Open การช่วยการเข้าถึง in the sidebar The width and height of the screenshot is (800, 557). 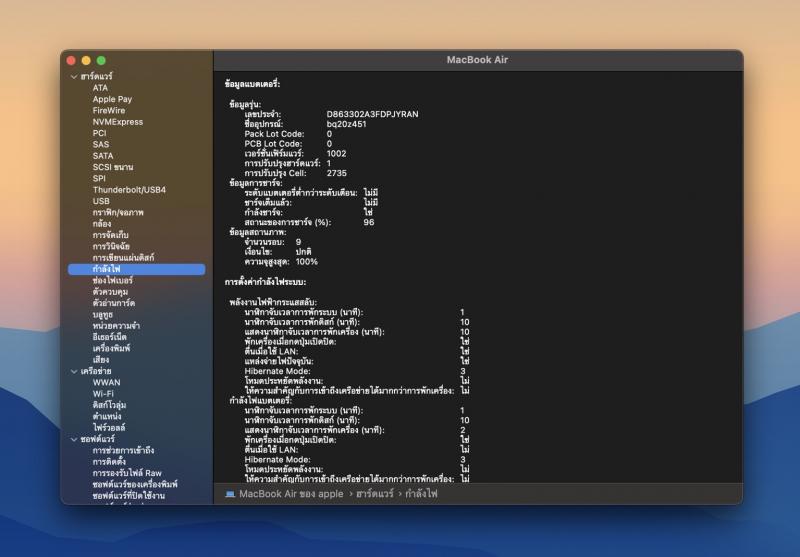point(123,450)
